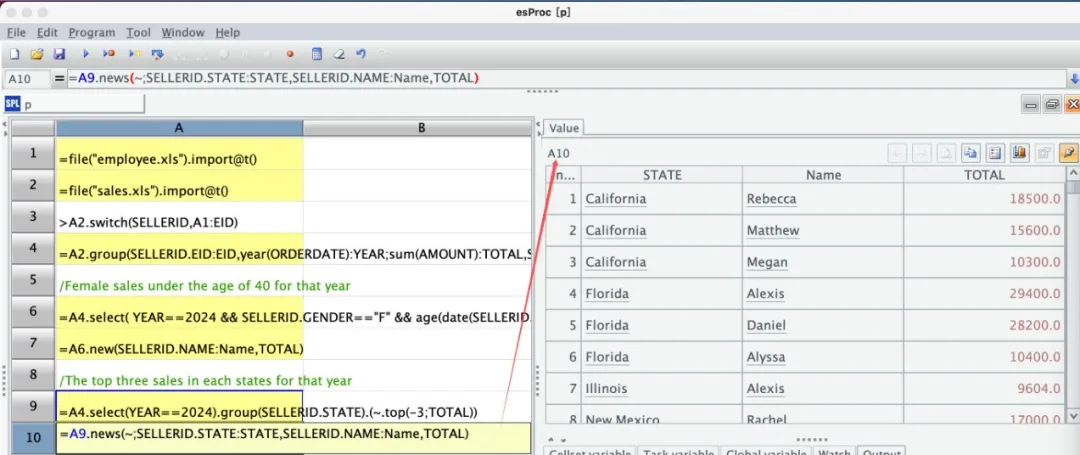Click scrollbar down arrow in Value table
The width and height of the screenshot is (1080, 455).
1073,420
